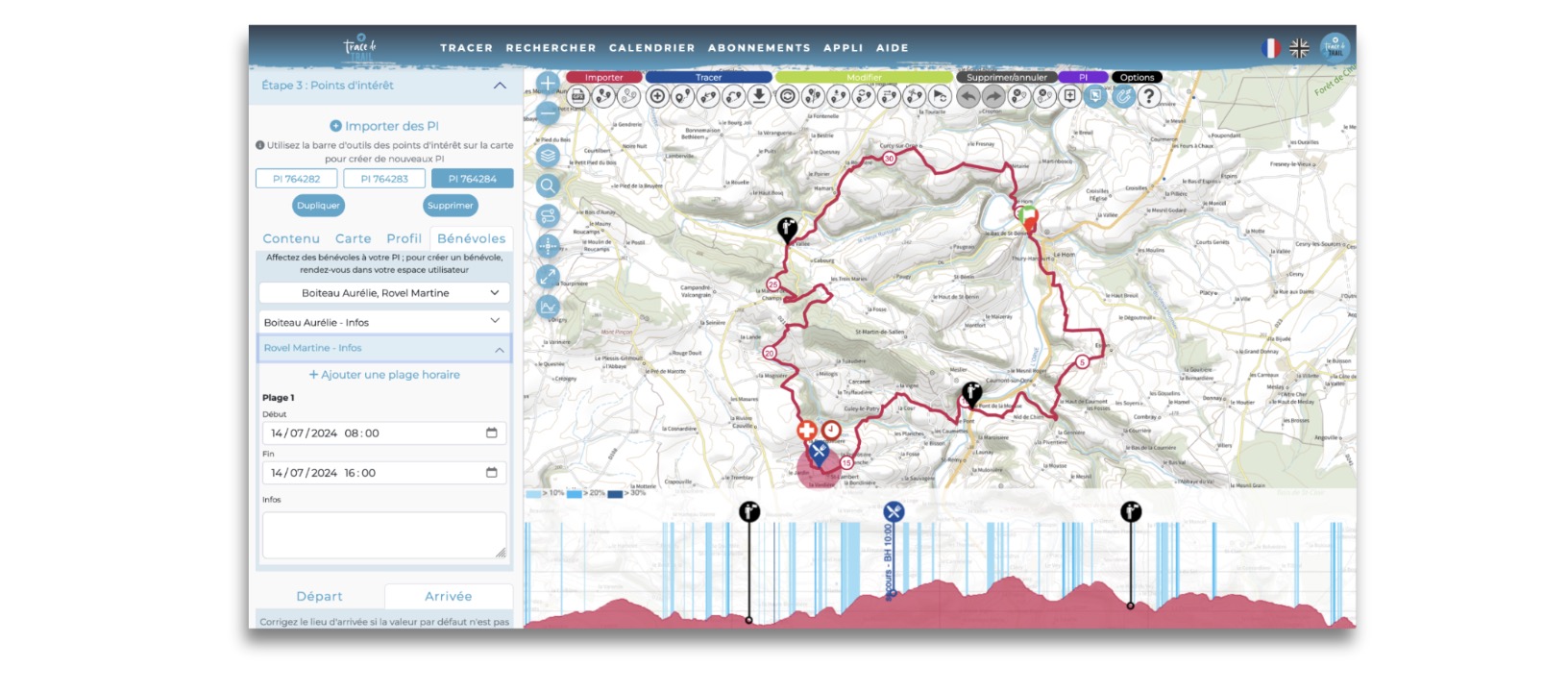Image resolution: width=1568 pixels, height=692 pixels.
Task: Click the undo arrow in Supprimer/annuler
Action: pyautogui.click(x=968, y=96)
